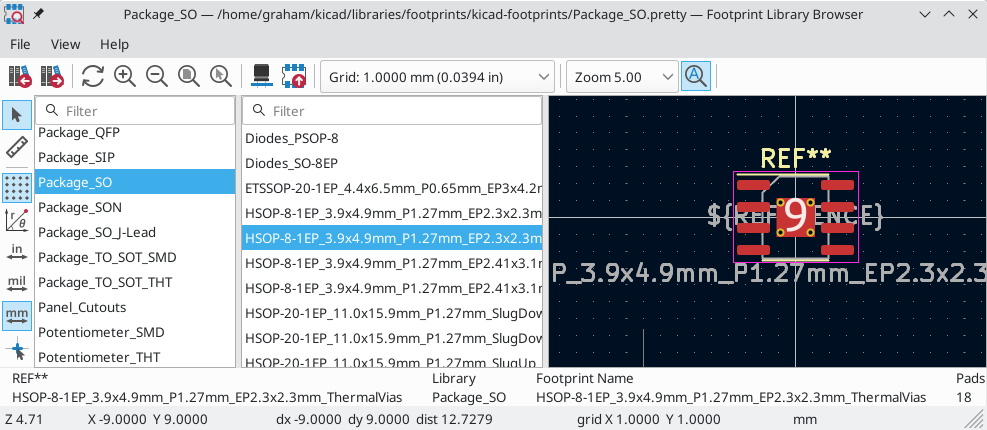
Task: Select the Package_SON library
Action: coord(135,207)
